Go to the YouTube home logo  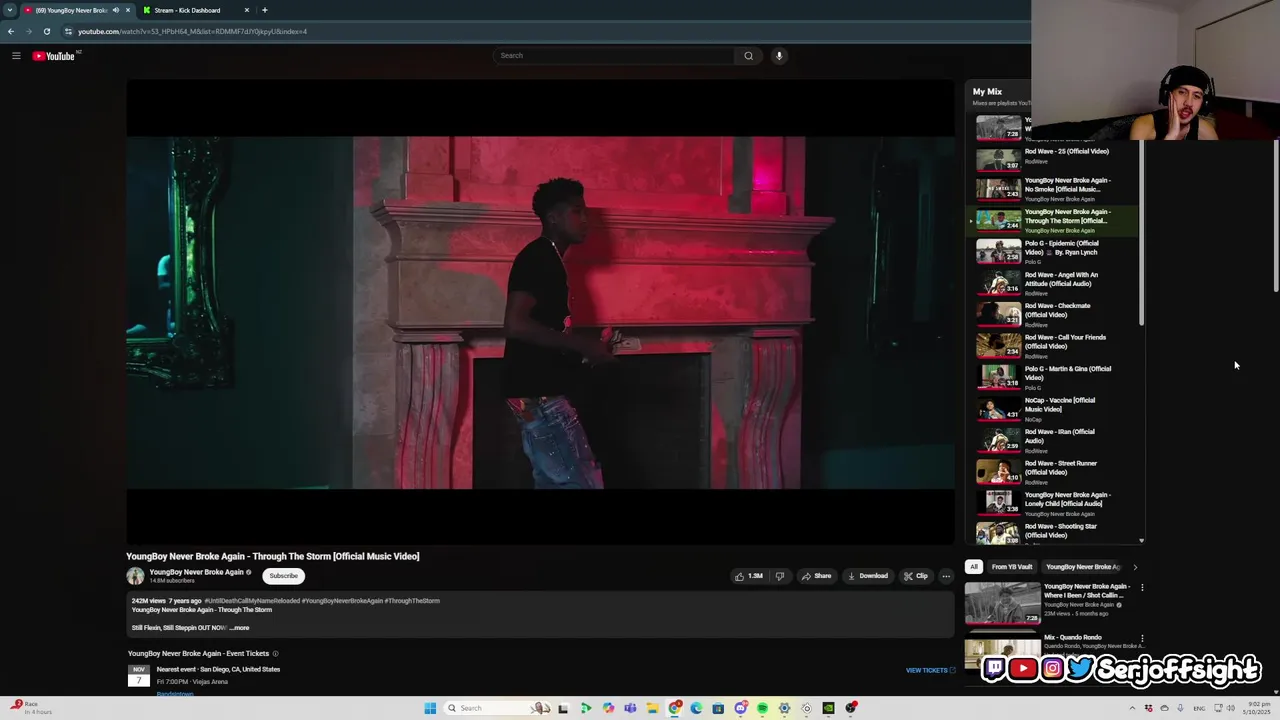[54, 56]
